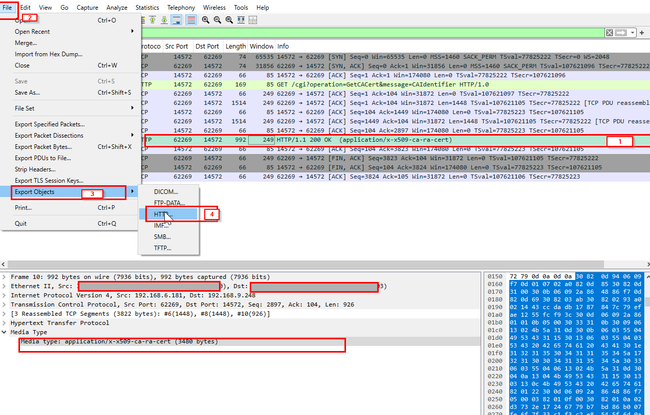Open the Edit menu
The image size is (650, 415).
[x=25, y=7]
